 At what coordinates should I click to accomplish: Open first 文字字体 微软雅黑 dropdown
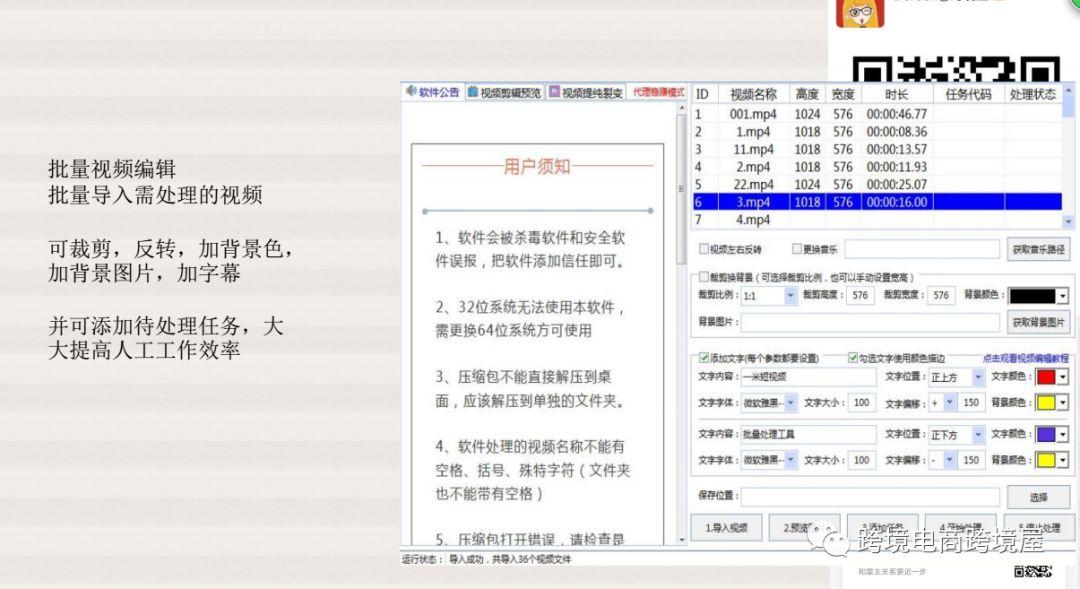790,402
